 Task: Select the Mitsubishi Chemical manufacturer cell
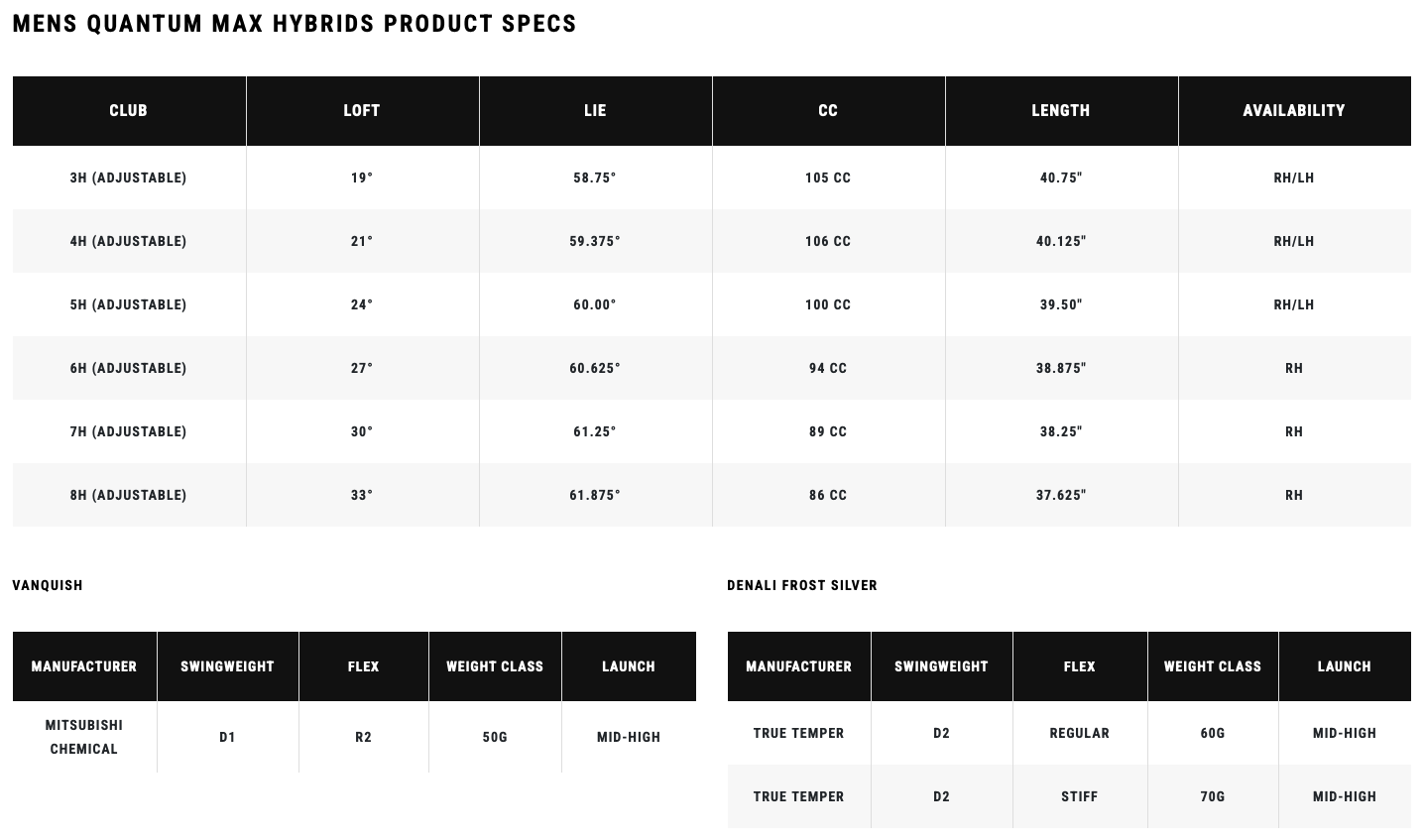coord(84,737)
